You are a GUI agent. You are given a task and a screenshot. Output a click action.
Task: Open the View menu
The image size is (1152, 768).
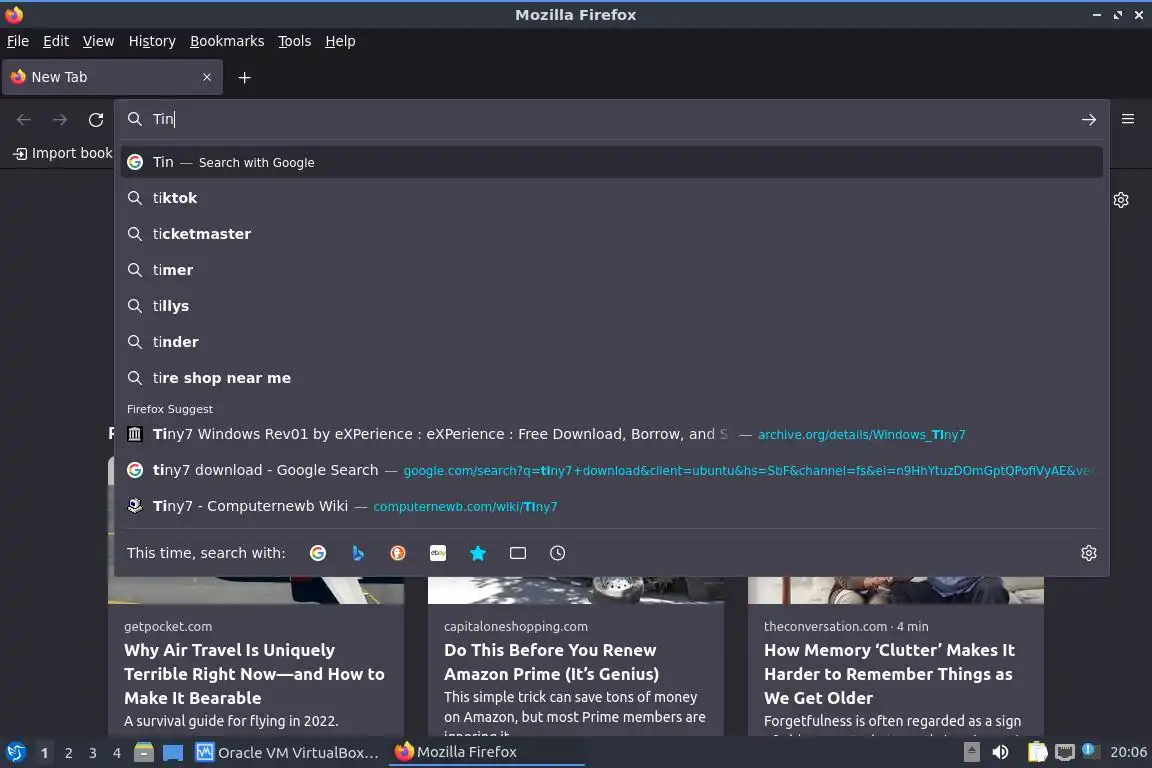pyautogui.click(x=98, y=41)
